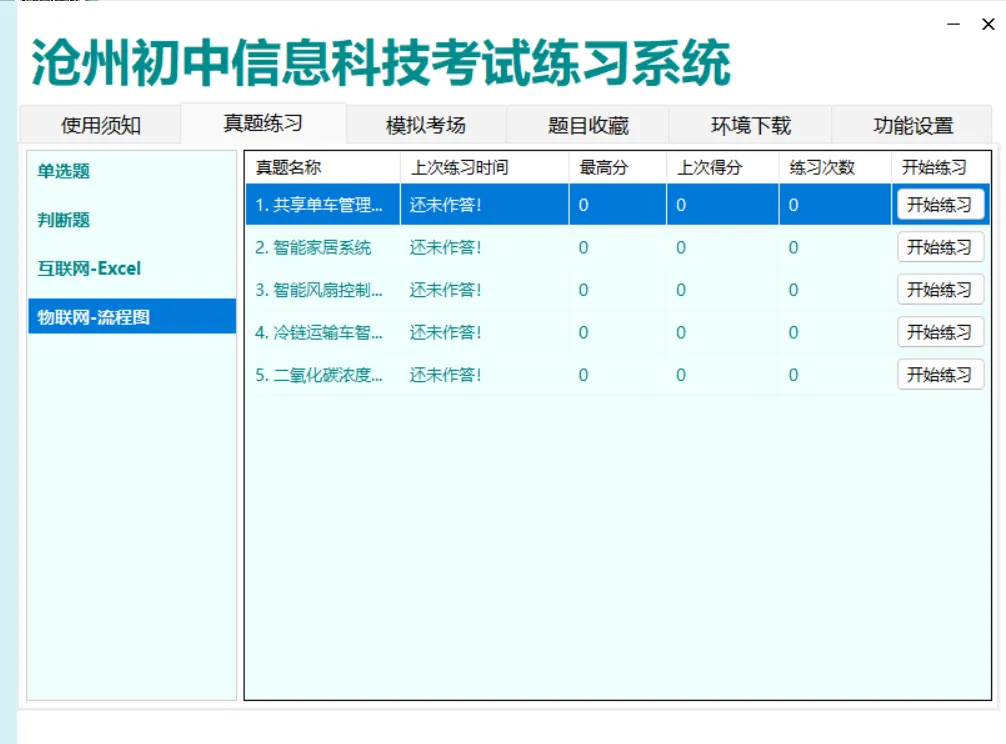Click 开始练习 on 二氧化碳浓度 row
This screenshot has width=1006, height=744.
pyautogui.click(x=940, y=375)
